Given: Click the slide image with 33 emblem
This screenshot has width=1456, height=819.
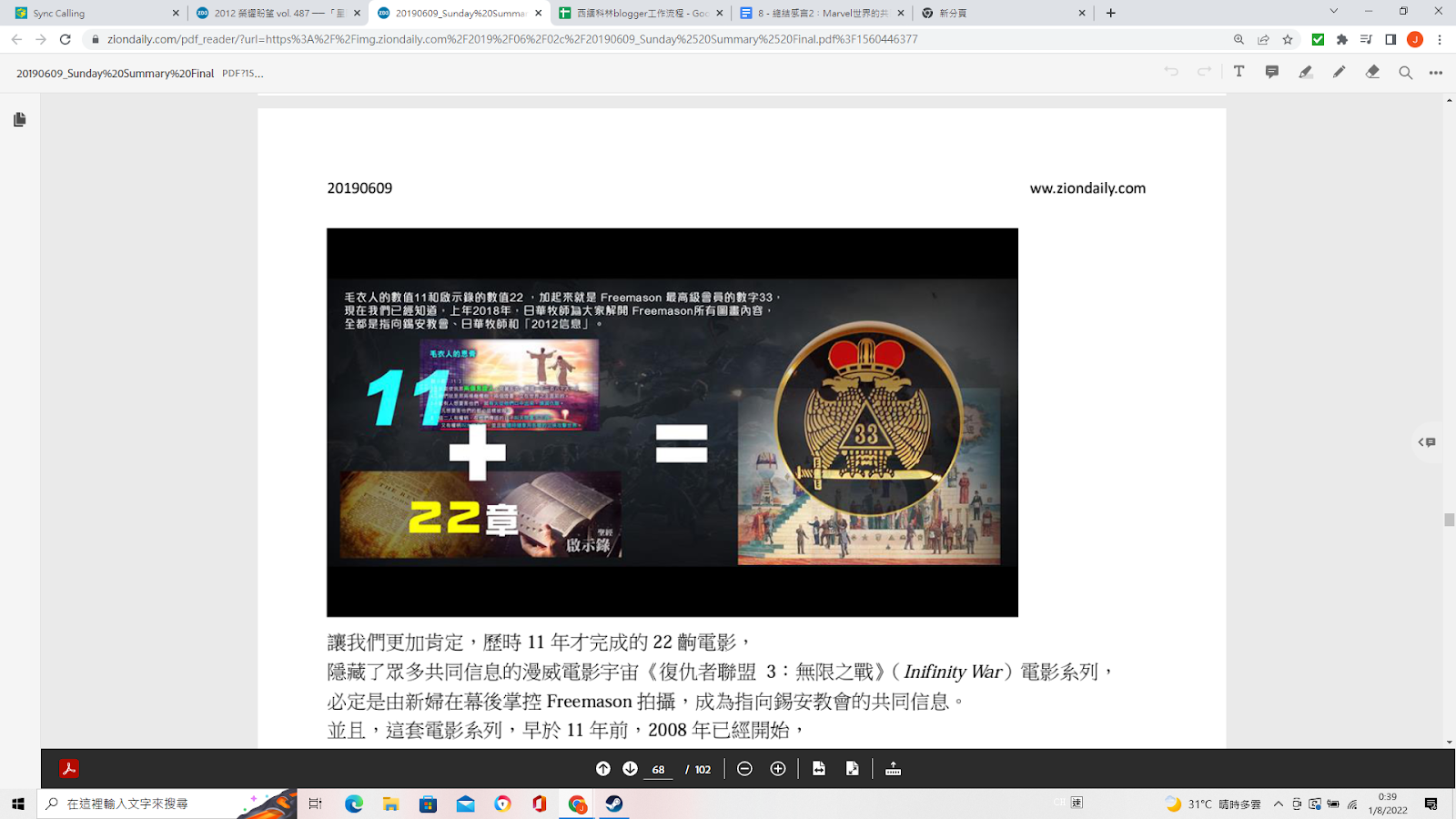Looking at the screenshot, I should coord(672,422).
